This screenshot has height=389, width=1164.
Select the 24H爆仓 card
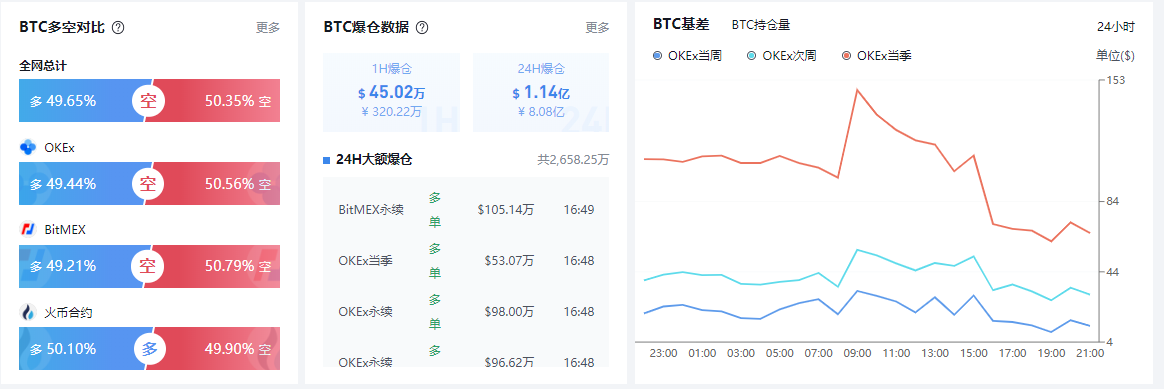point(540,92)
